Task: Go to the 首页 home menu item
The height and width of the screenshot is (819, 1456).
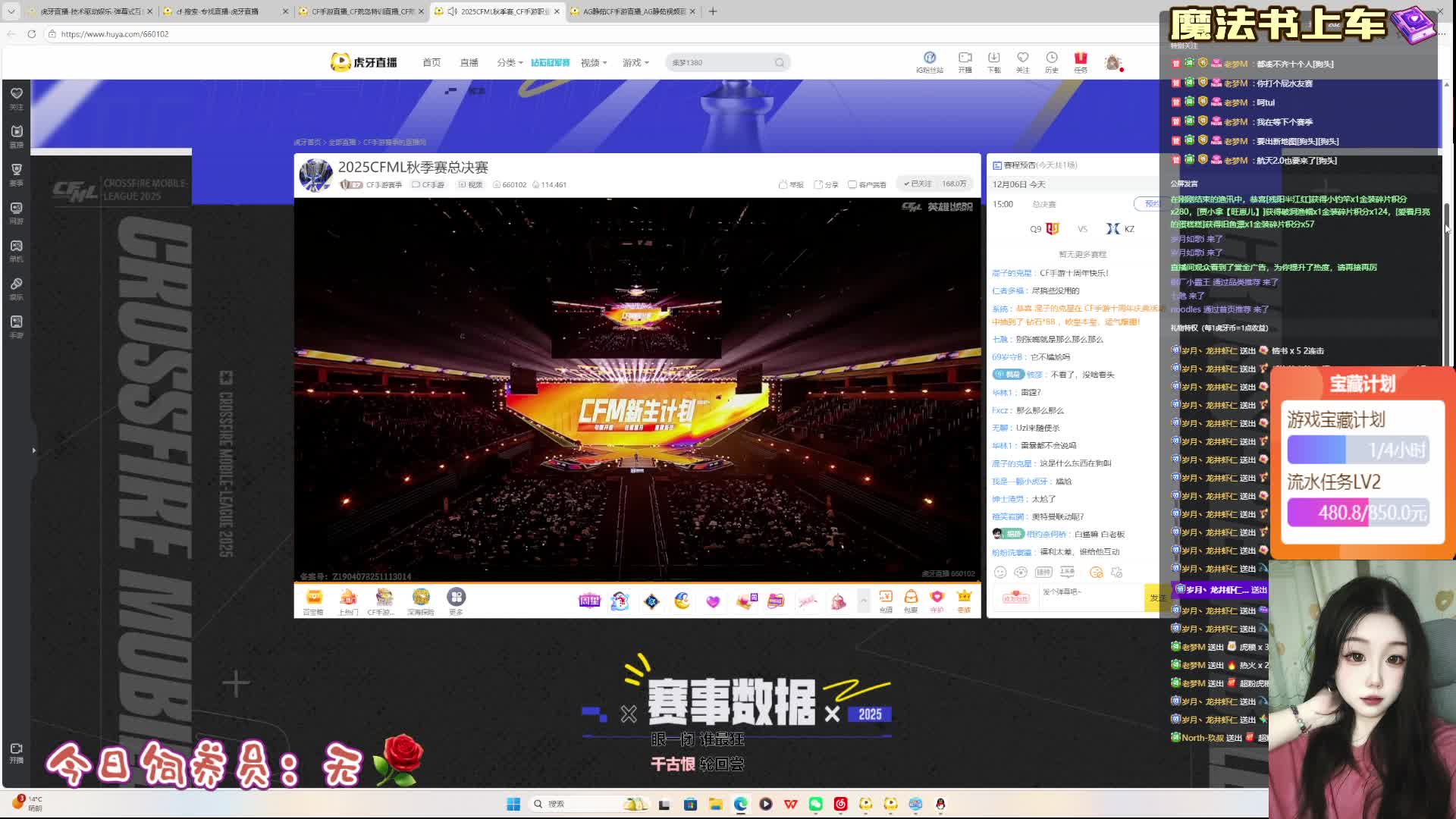Action: click(431, 62)
